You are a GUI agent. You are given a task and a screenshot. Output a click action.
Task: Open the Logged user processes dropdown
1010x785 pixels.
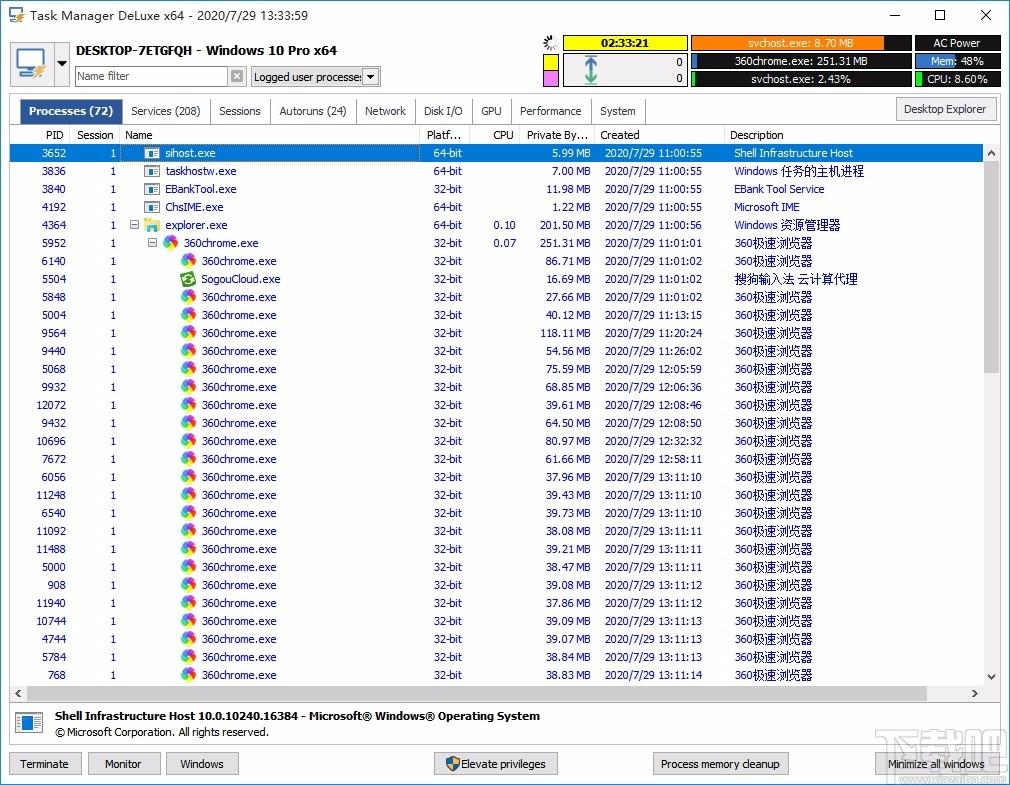pos(371,77)
